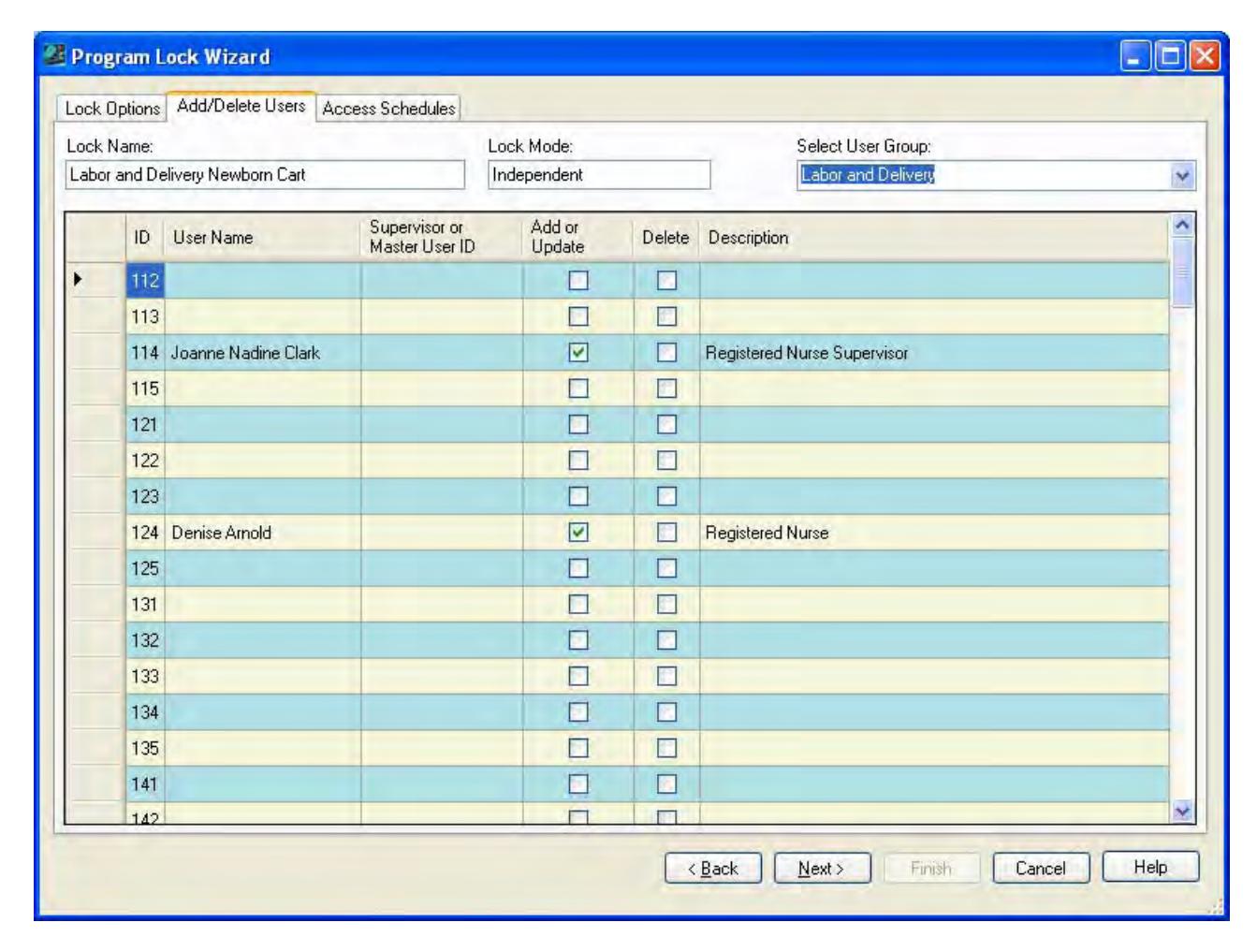Viewport: 1257px width, 952px height.
Task: Go to previous step with Back
Action: pyautogui.click(x=713, y=868)
